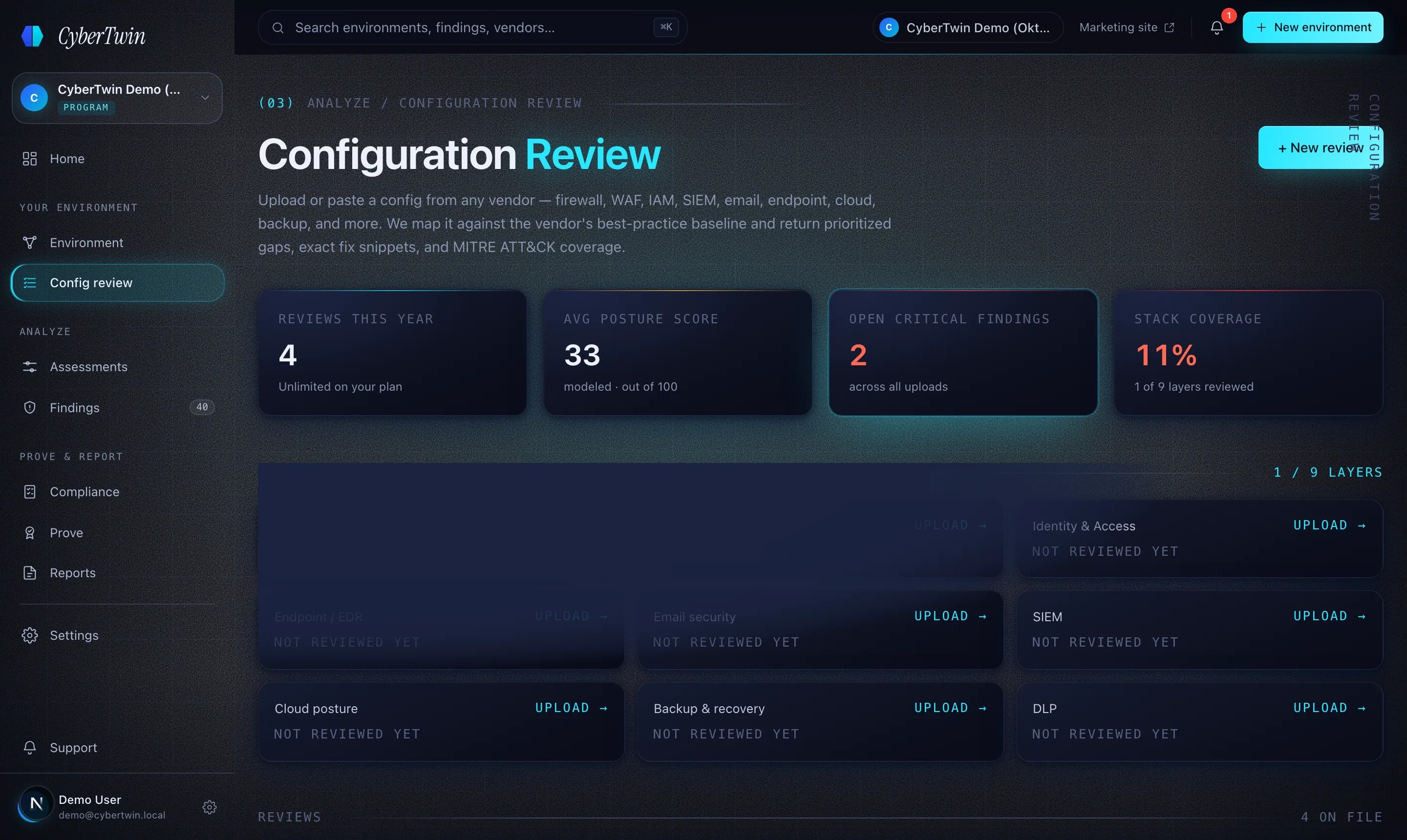The width and height of the screenshot is (1407, 840).
Task: Expand the CyberTwin Demo workspace chevron
Action: pyautogui.click(x=205, y=98)
